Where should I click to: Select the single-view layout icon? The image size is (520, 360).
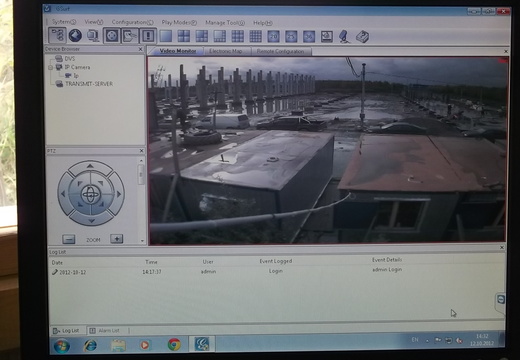click(x=166, y=36)
